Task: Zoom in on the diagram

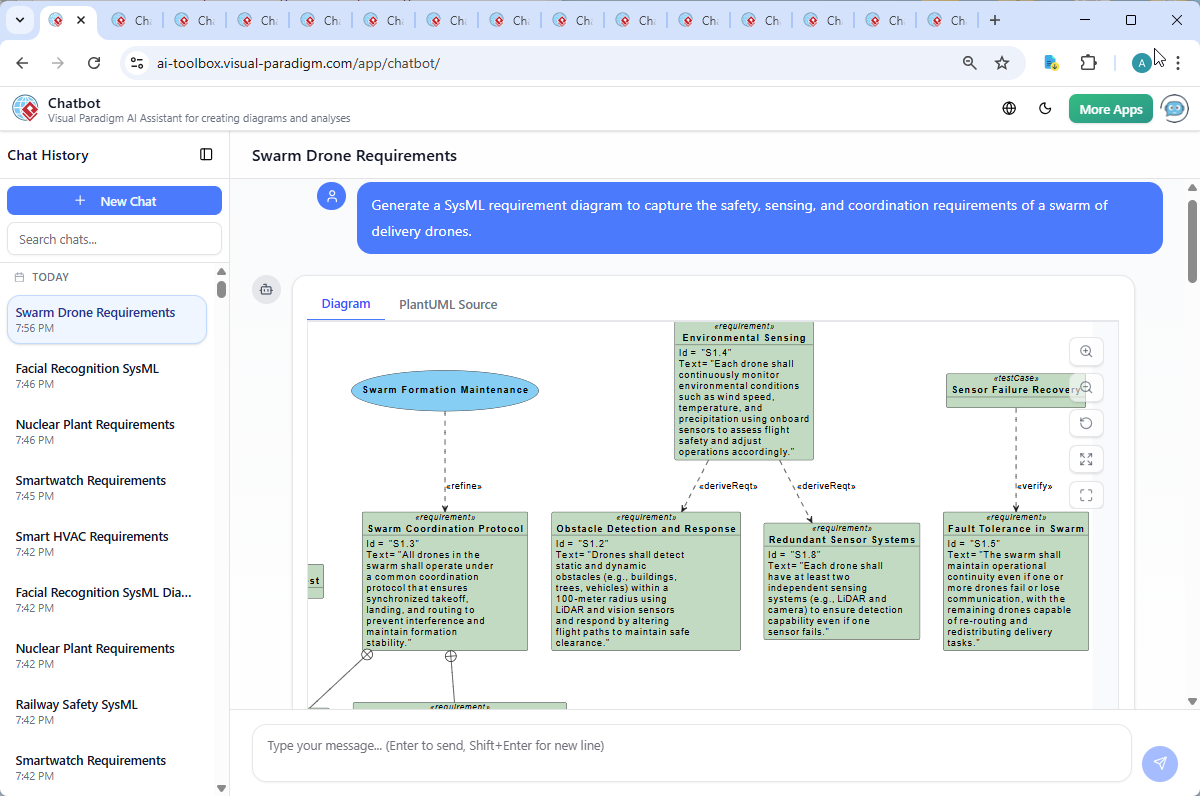Action: [x=1085, y=352]
